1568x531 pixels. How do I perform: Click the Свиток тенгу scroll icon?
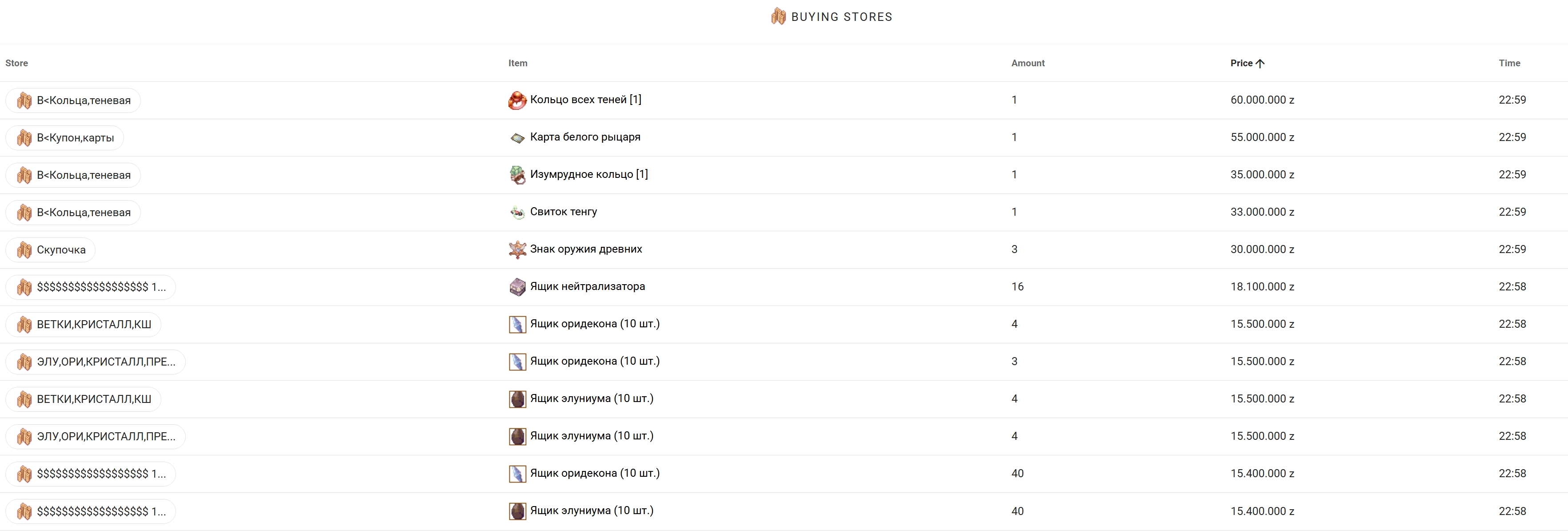(x=517, y=212)
